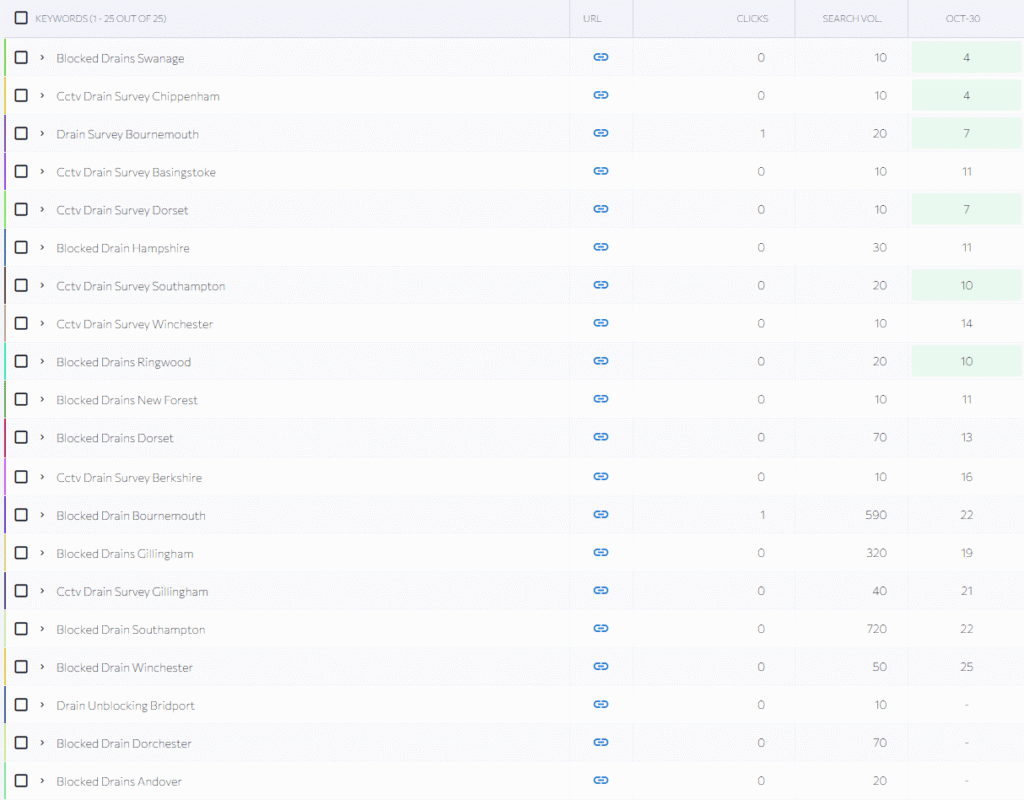Screen dimensions: 1024x800
Task: Click the Cctv Drain Survey Gillingham keyword
Action: (132, 592)
